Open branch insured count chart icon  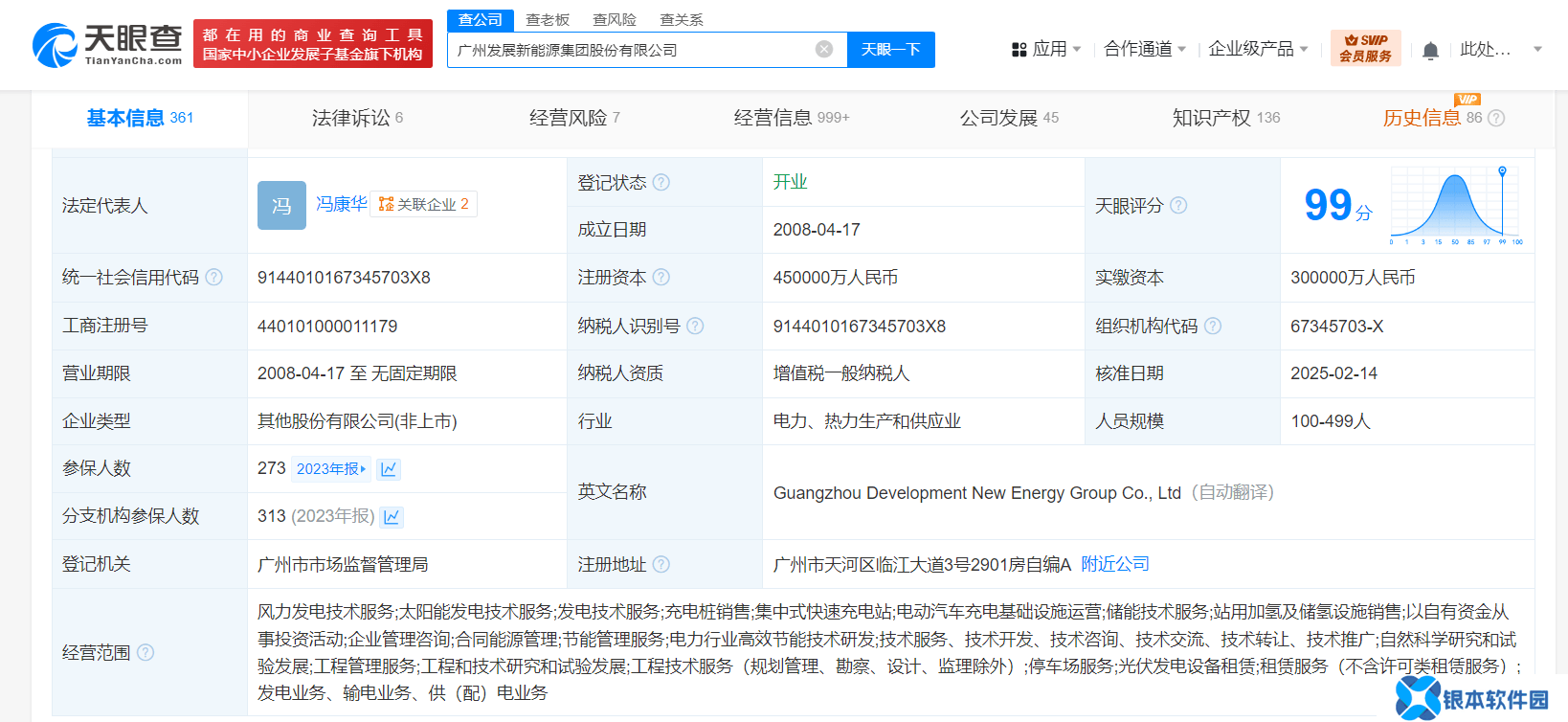(392, 517)
